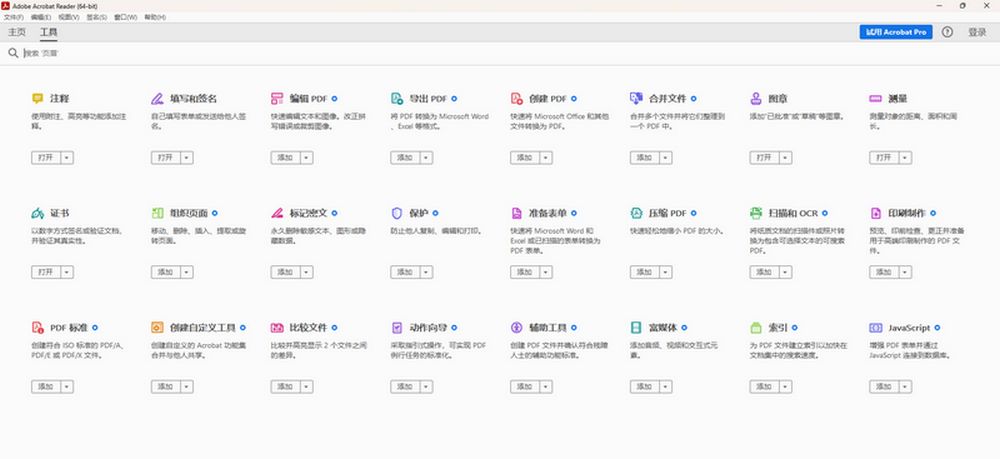Click the 标记密文 redact icon
The width and height of the screenshot is (1000, 459).
[277, 213]
